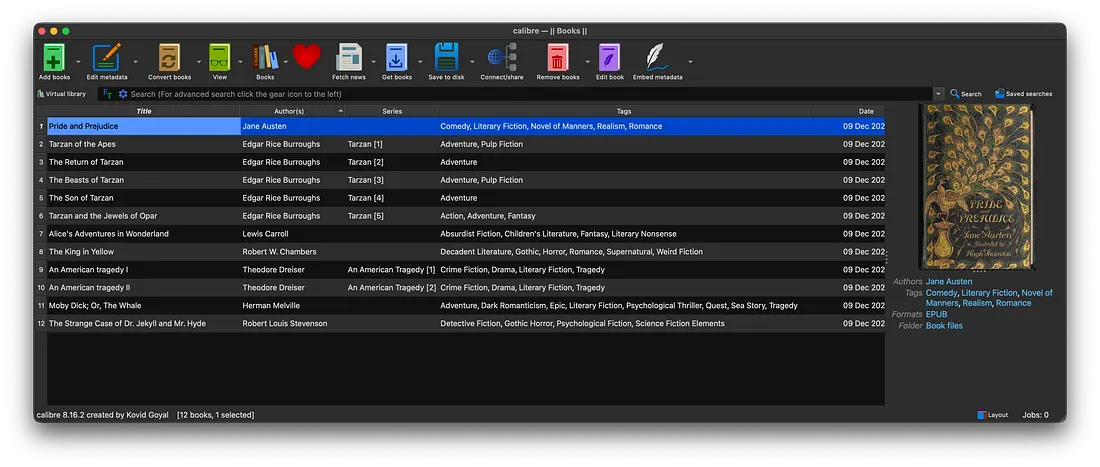Expand the Remove books dropdown arrow
This screenshot has height=467, width=1100.
pyautogui.click(x=587, y=62)
